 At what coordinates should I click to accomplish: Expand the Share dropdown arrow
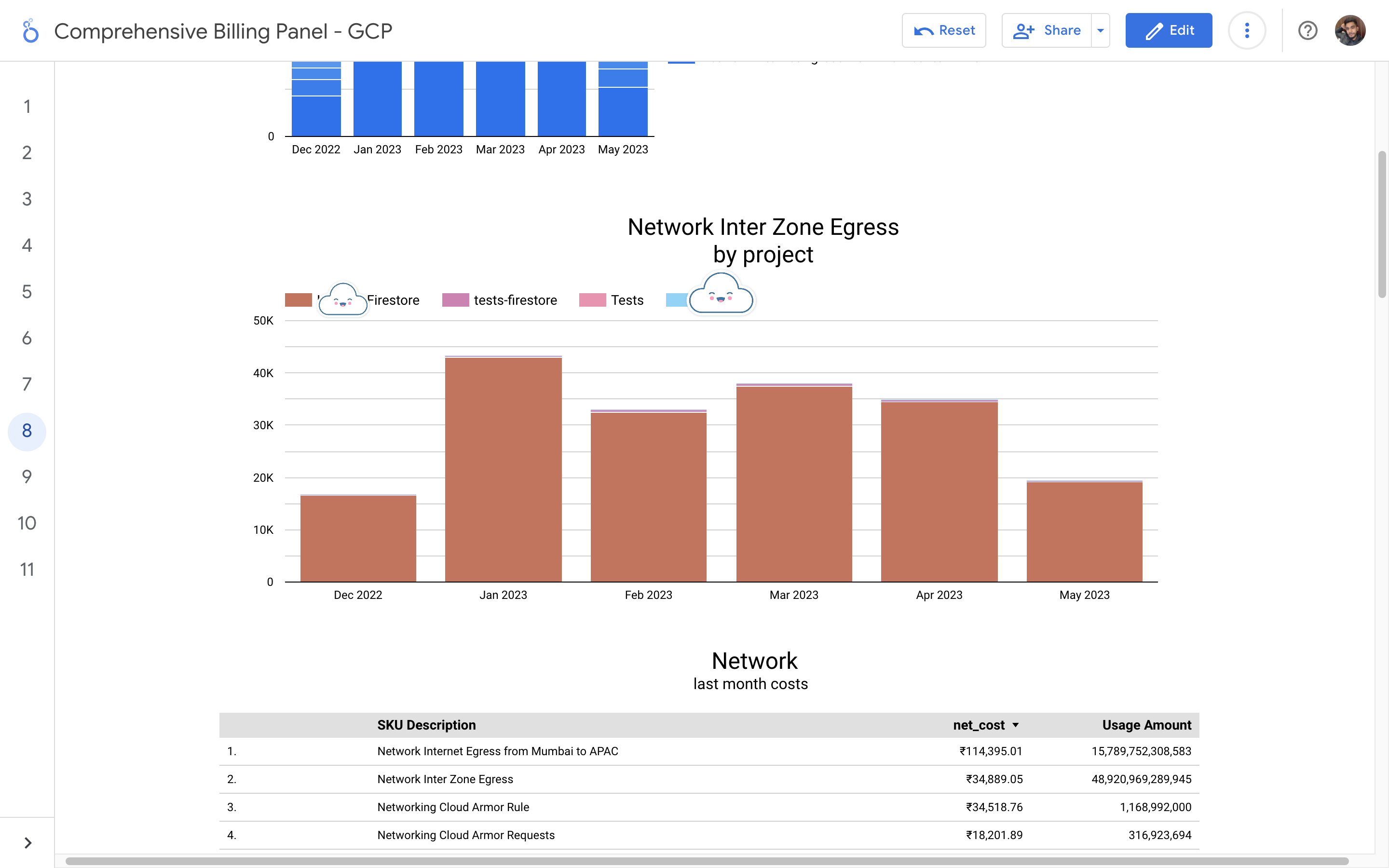point(1100,30)
